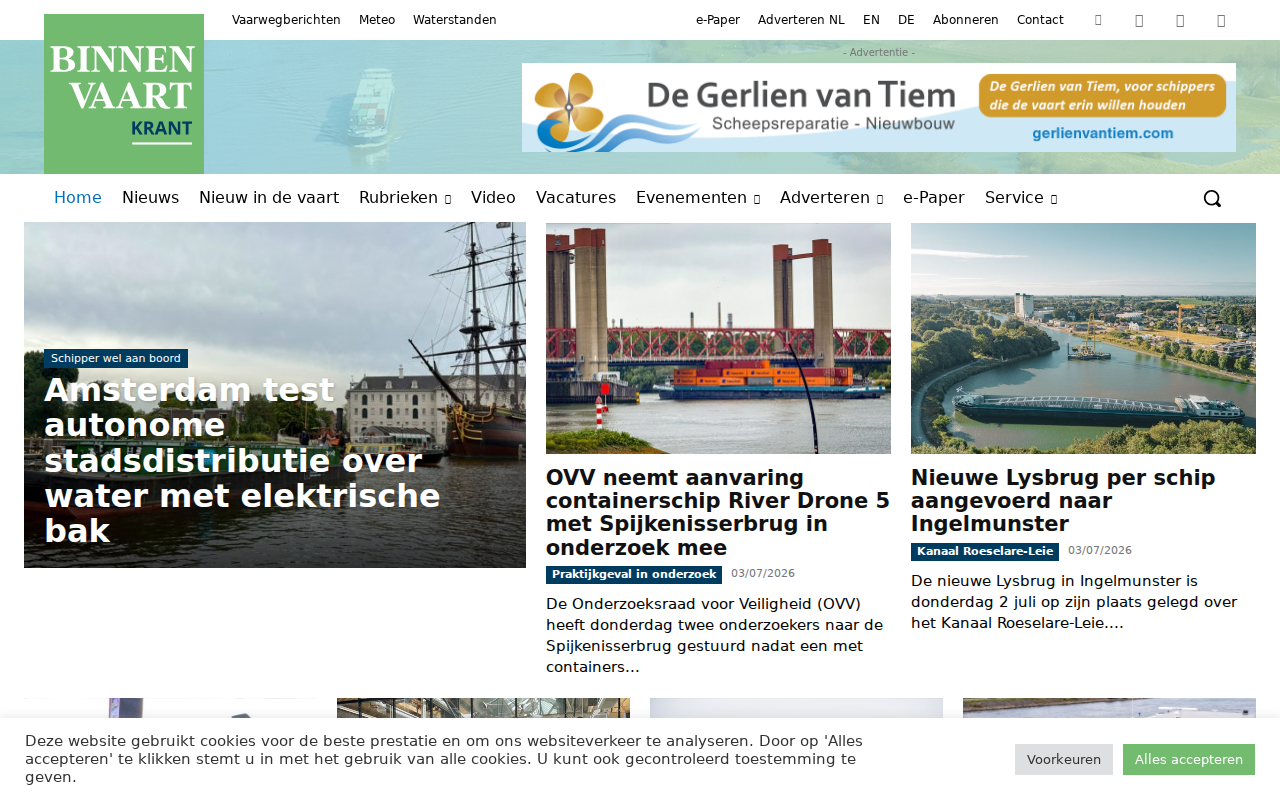The image size is (1280, 800).
Task: Click the Gerlien van Tiem advertisement banner
Action: (x=879, y=107)
